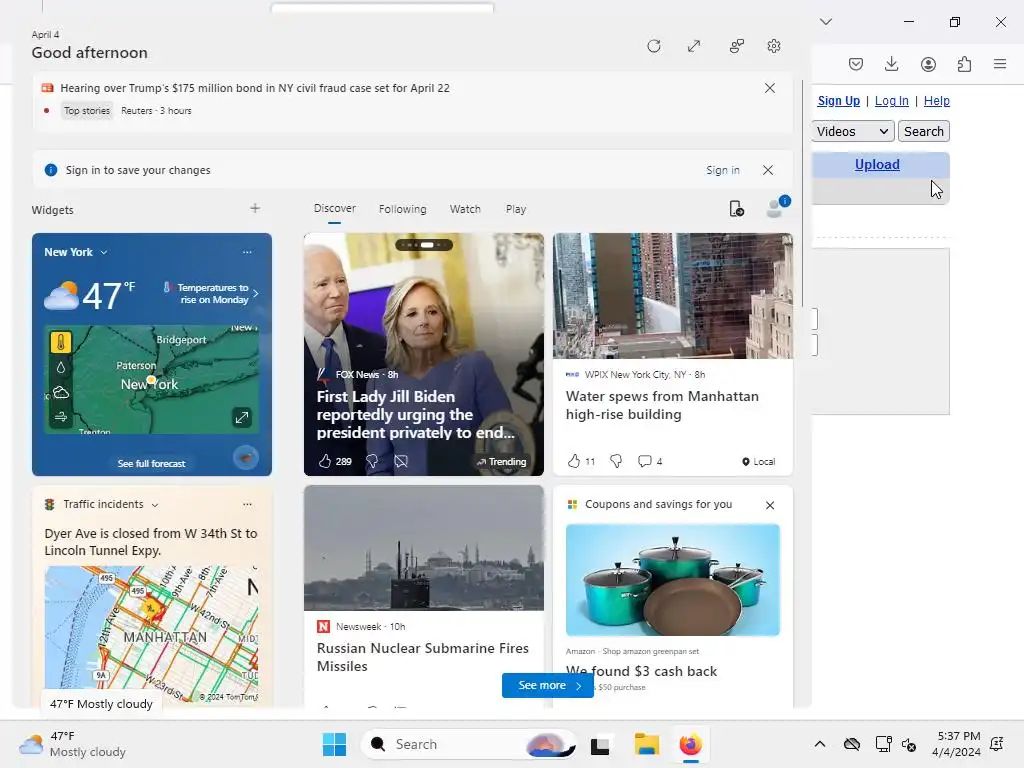1024x768 pixels.
Task: Select cloud map layer icon
Action: point(61,392)
